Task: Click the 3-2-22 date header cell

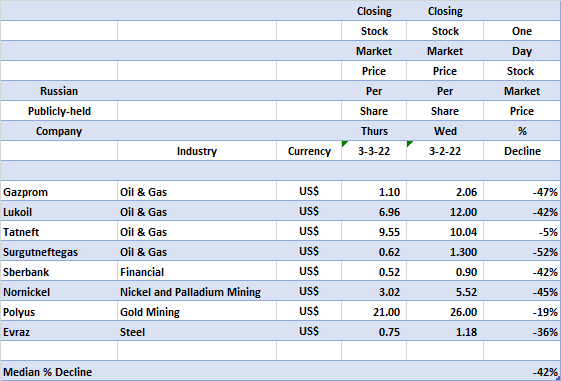Action: 445,151
